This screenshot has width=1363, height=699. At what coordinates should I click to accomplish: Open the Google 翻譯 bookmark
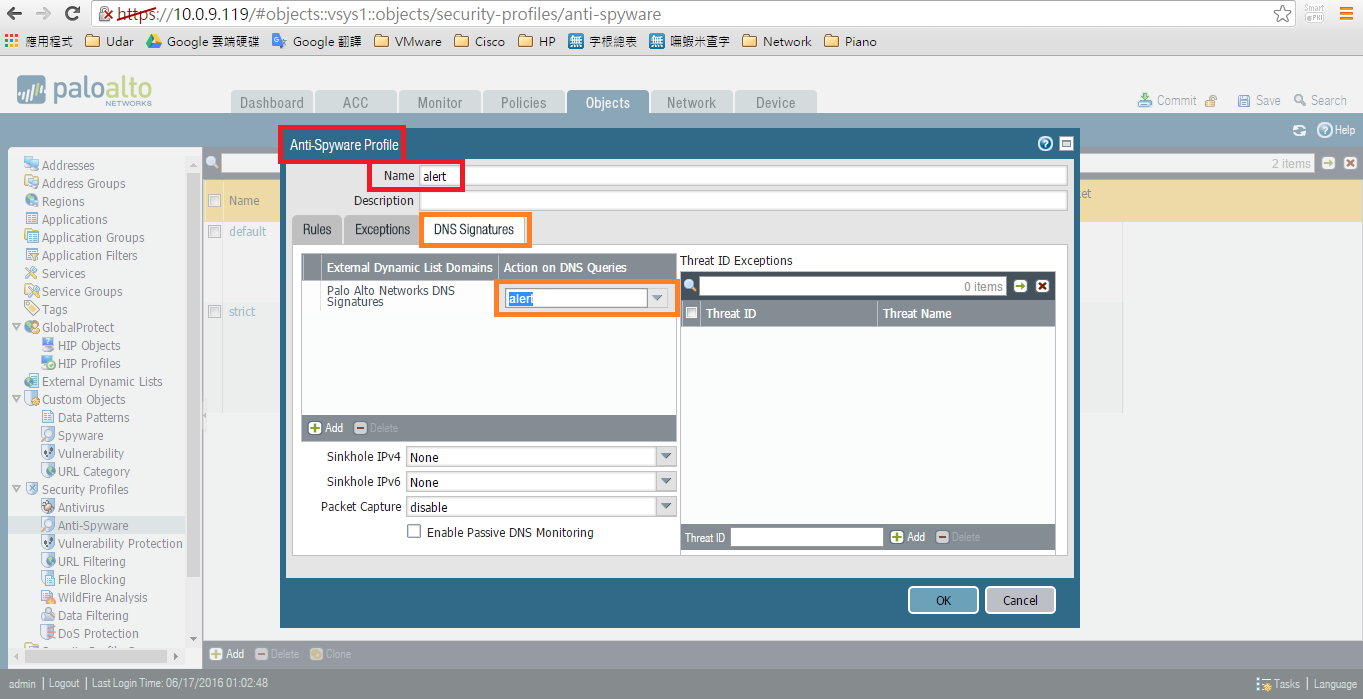point(316,42)
